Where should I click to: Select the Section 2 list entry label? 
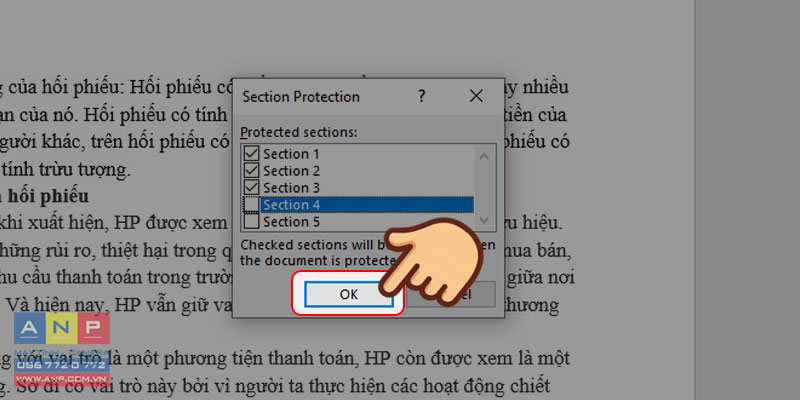tap(291, 171)
